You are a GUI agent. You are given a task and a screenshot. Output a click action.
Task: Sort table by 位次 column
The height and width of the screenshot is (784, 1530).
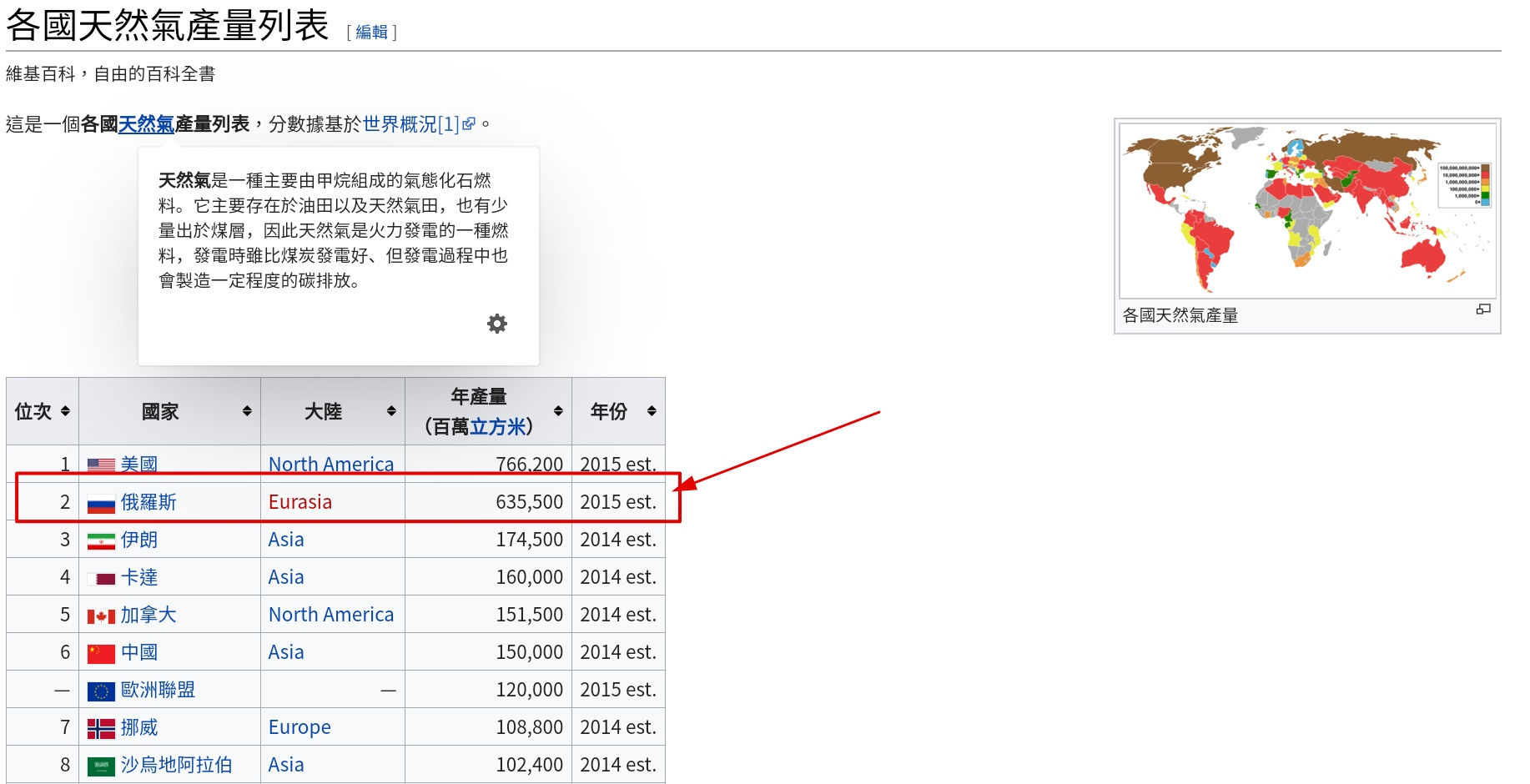coord(65,411)
